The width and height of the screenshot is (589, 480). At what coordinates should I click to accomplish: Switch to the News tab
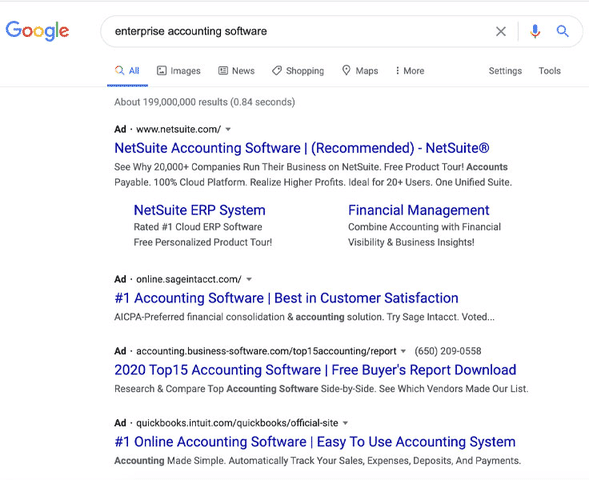pyautogui.click(x=236, y=71)
